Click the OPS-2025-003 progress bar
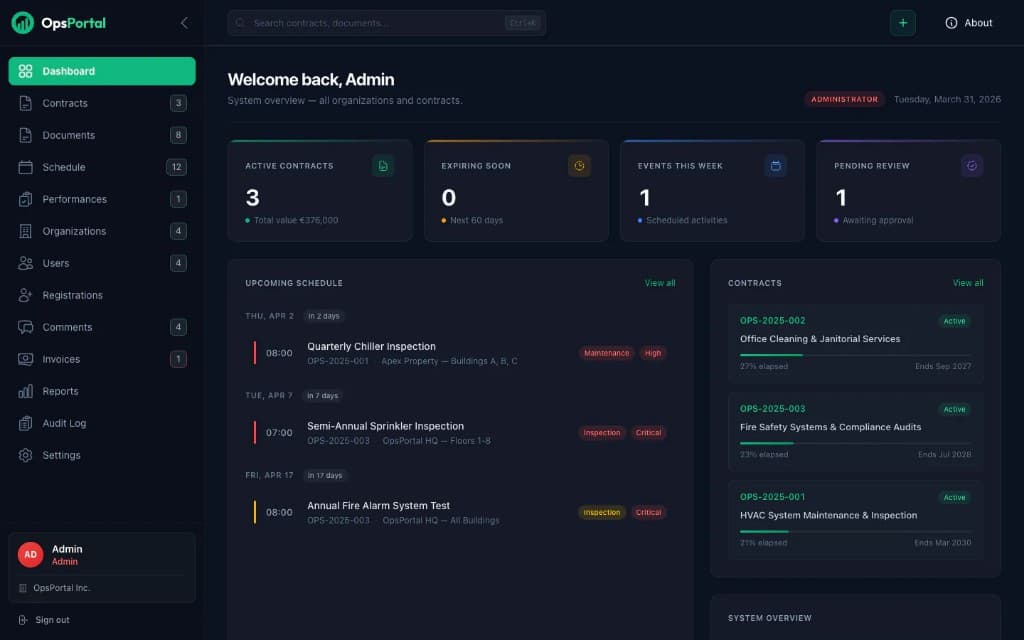The width and height of the screenshot is (1024, 640). [856, 443]
